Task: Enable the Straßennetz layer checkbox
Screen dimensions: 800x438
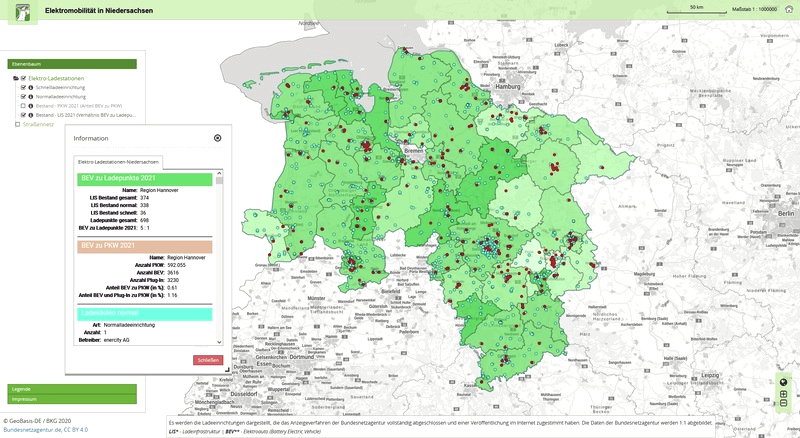Action: [x=17, y=125]
